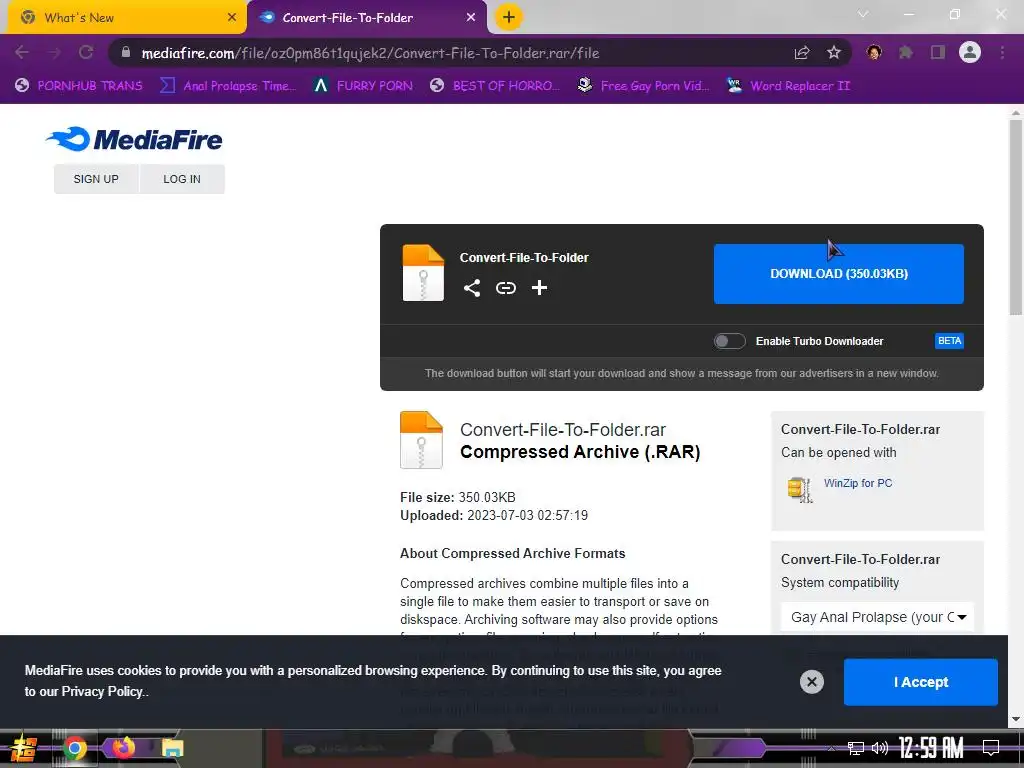Close the What's New tab

pos(232,18)
